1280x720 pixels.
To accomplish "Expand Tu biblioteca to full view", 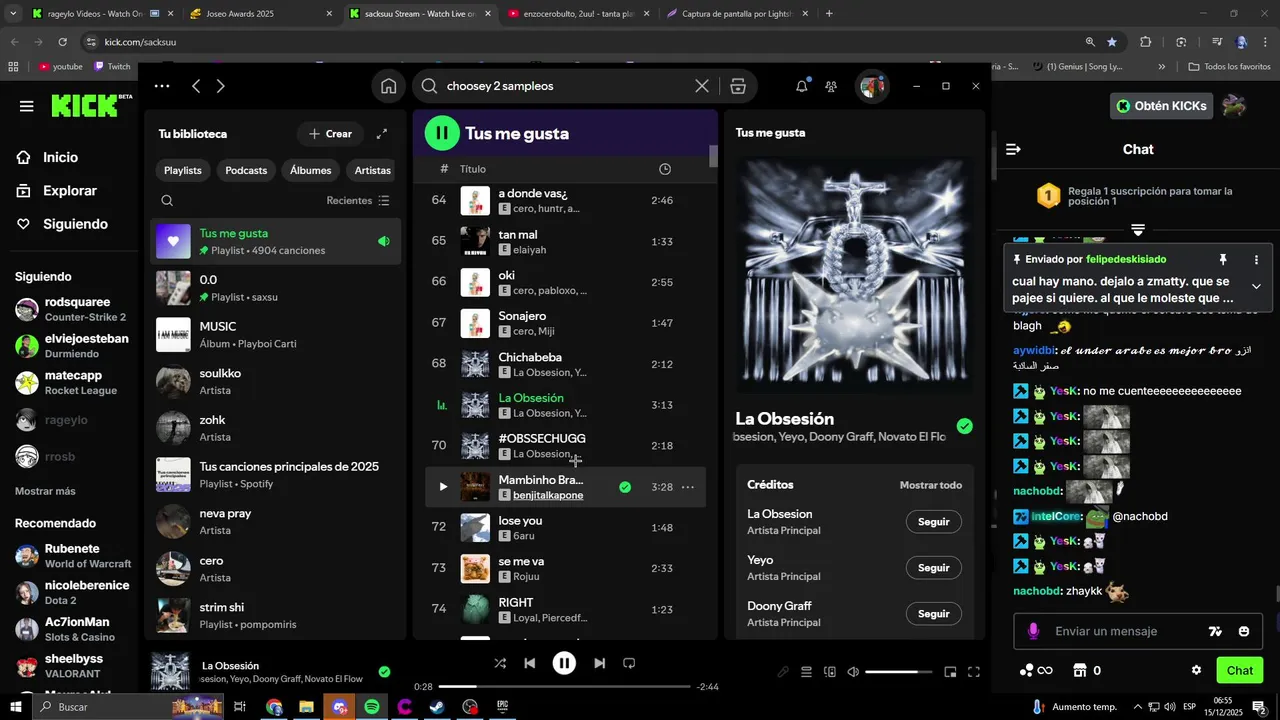I will click(381, 134).
